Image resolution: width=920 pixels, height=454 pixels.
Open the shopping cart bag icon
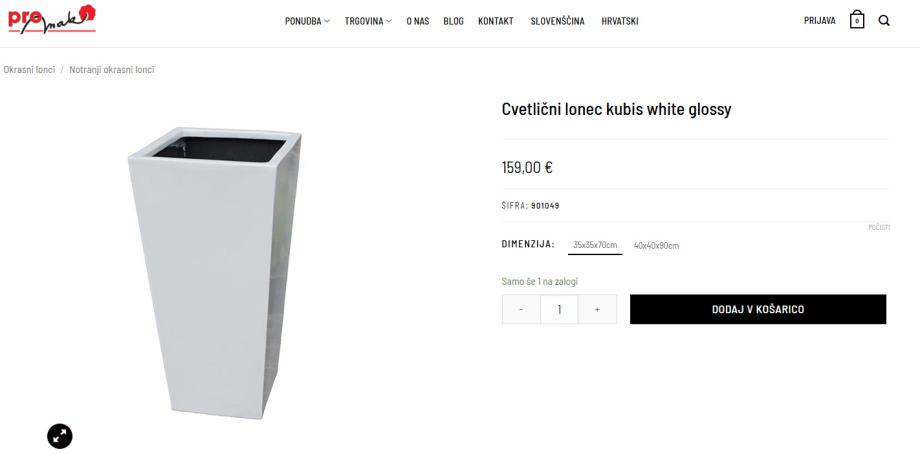click(x=857, y=21)
